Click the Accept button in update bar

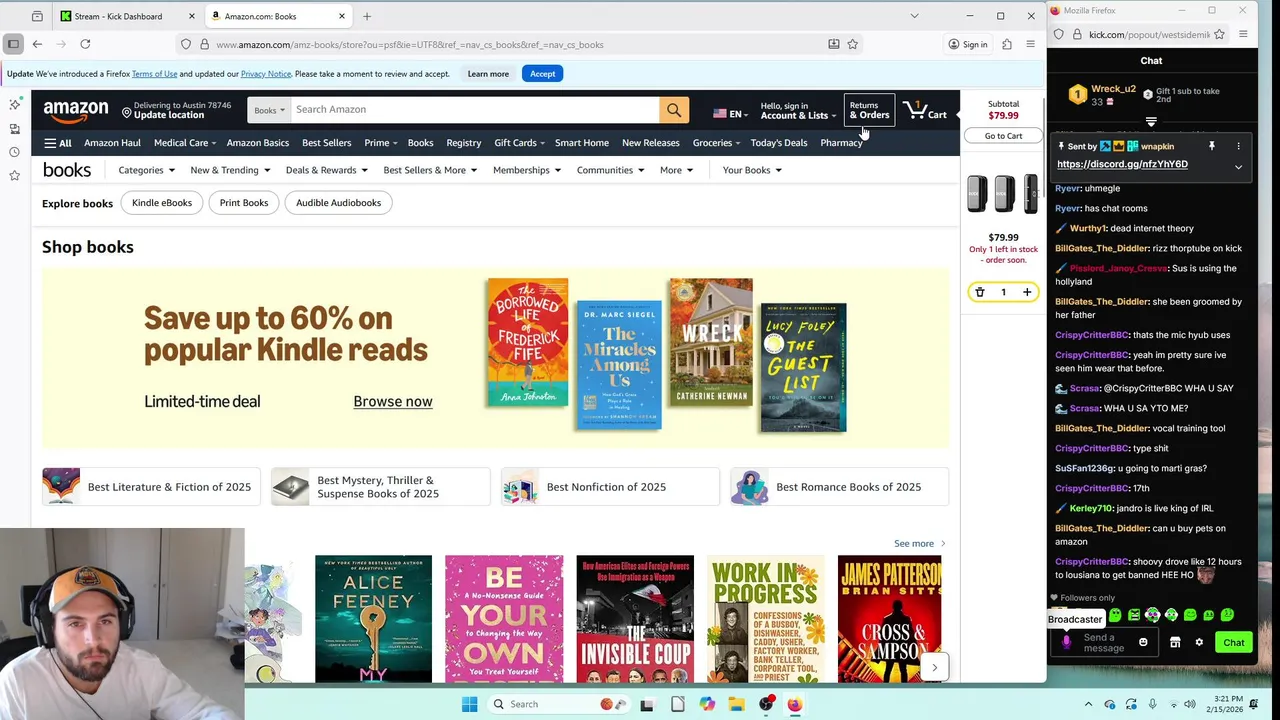[542, 74]
